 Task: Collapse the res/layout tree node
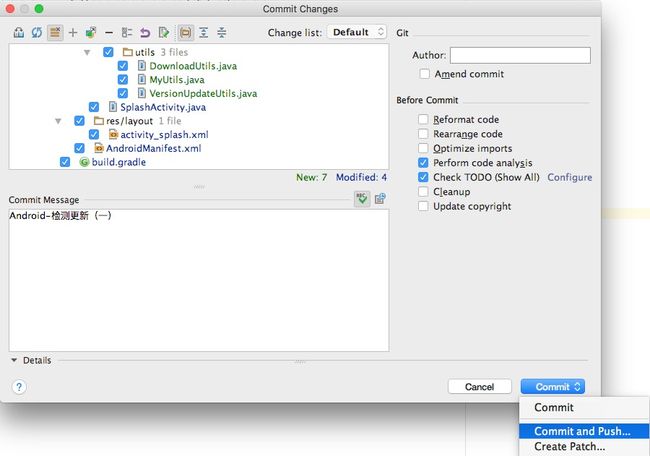click(58, 121)
